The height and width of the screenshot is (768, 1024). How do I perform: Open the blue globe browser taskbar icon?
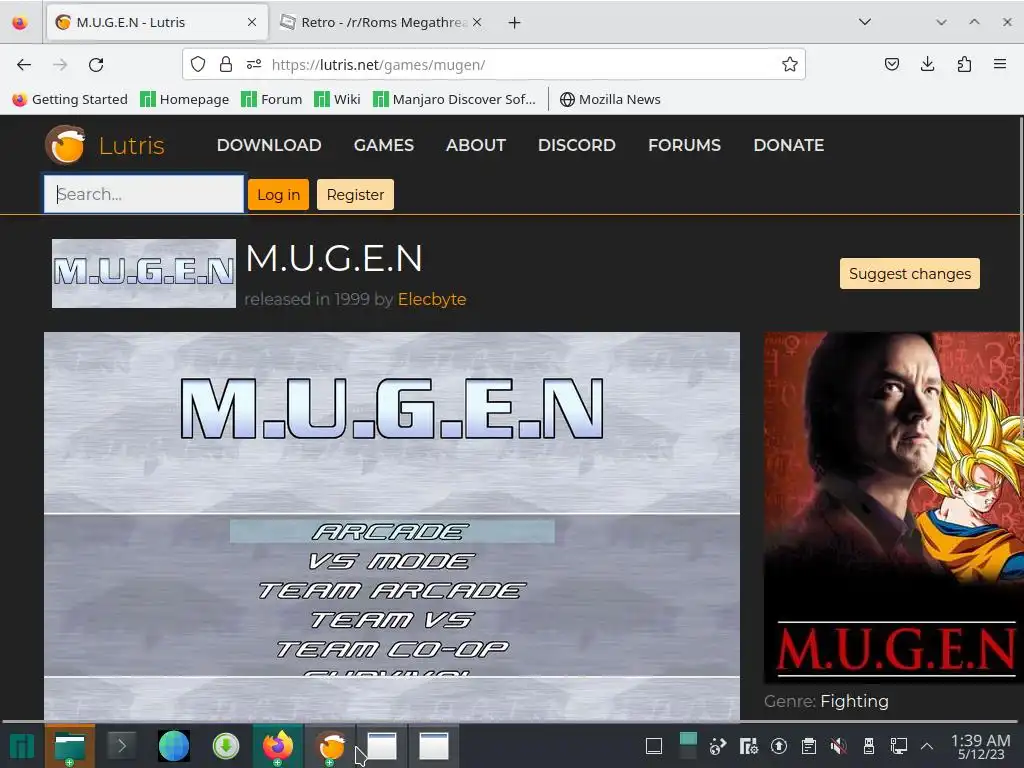(x=174, y=746)
